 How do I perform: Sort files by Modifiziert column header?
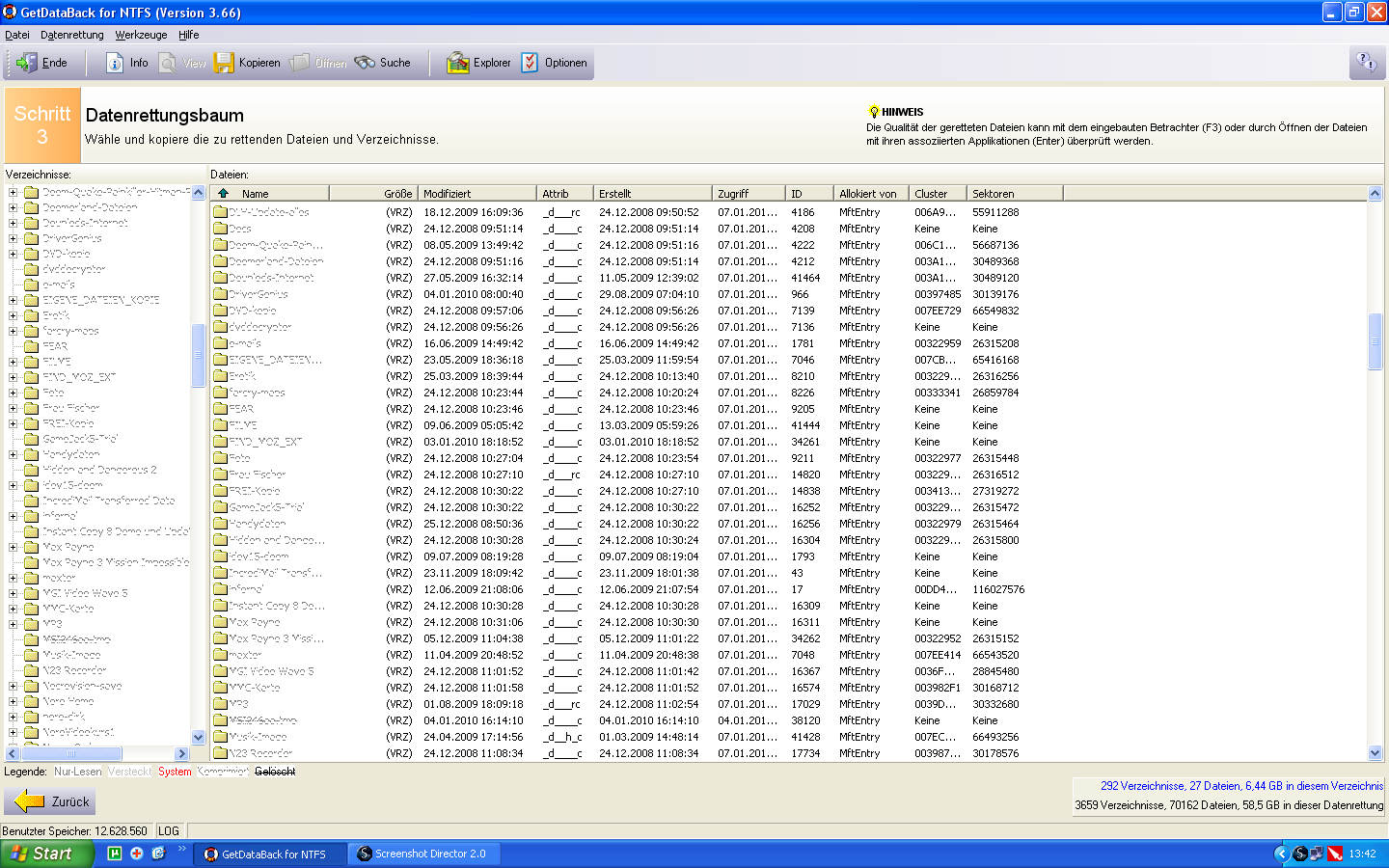pos(477,193)
